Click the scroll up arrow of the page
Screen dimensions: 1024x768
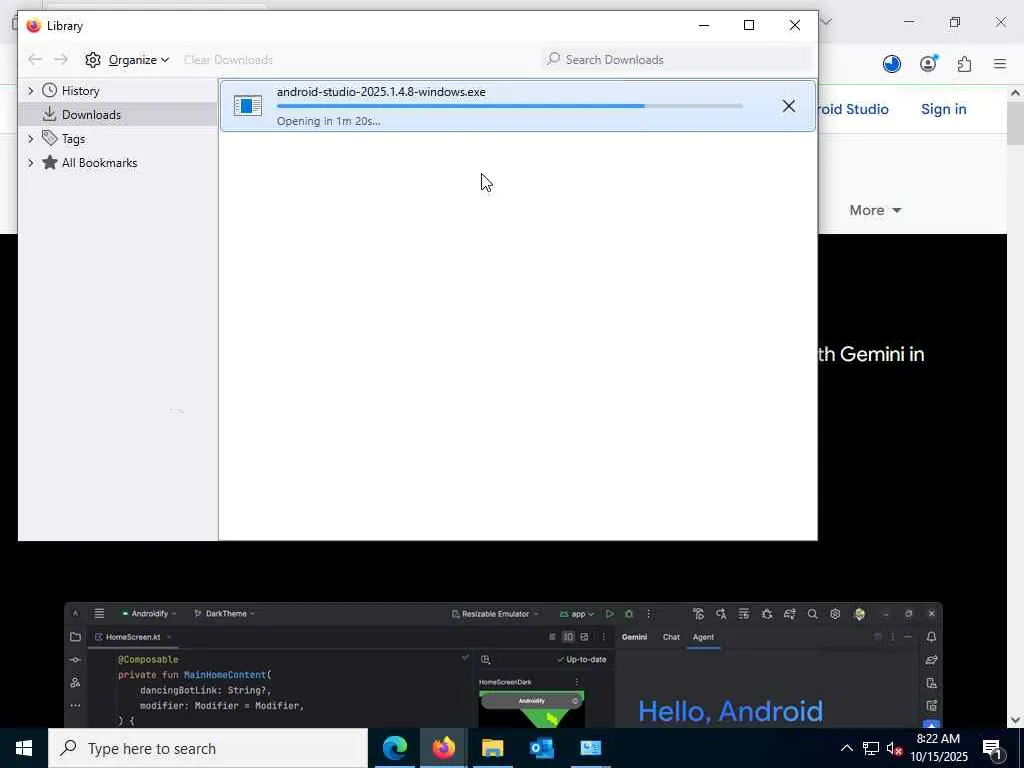(x=1015, y=93)
